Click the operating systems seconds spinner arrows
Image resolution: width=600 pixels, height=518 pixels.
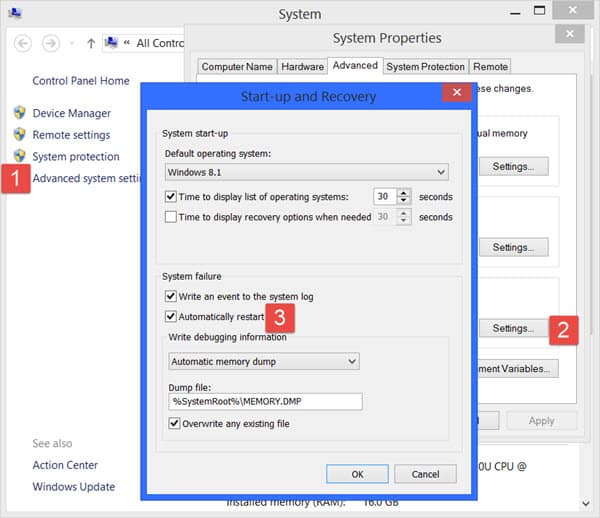coord(404,197)
